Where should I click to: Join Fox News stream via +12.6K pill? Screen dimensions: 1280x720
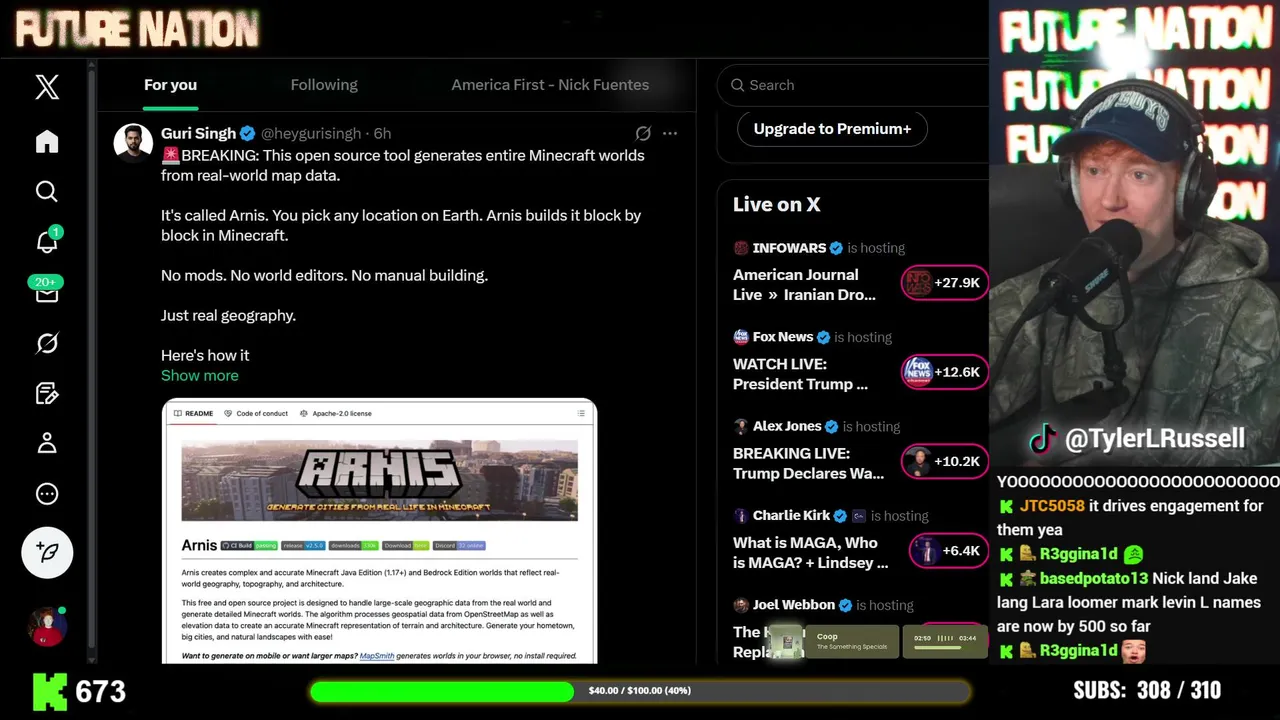pos(944,372)
